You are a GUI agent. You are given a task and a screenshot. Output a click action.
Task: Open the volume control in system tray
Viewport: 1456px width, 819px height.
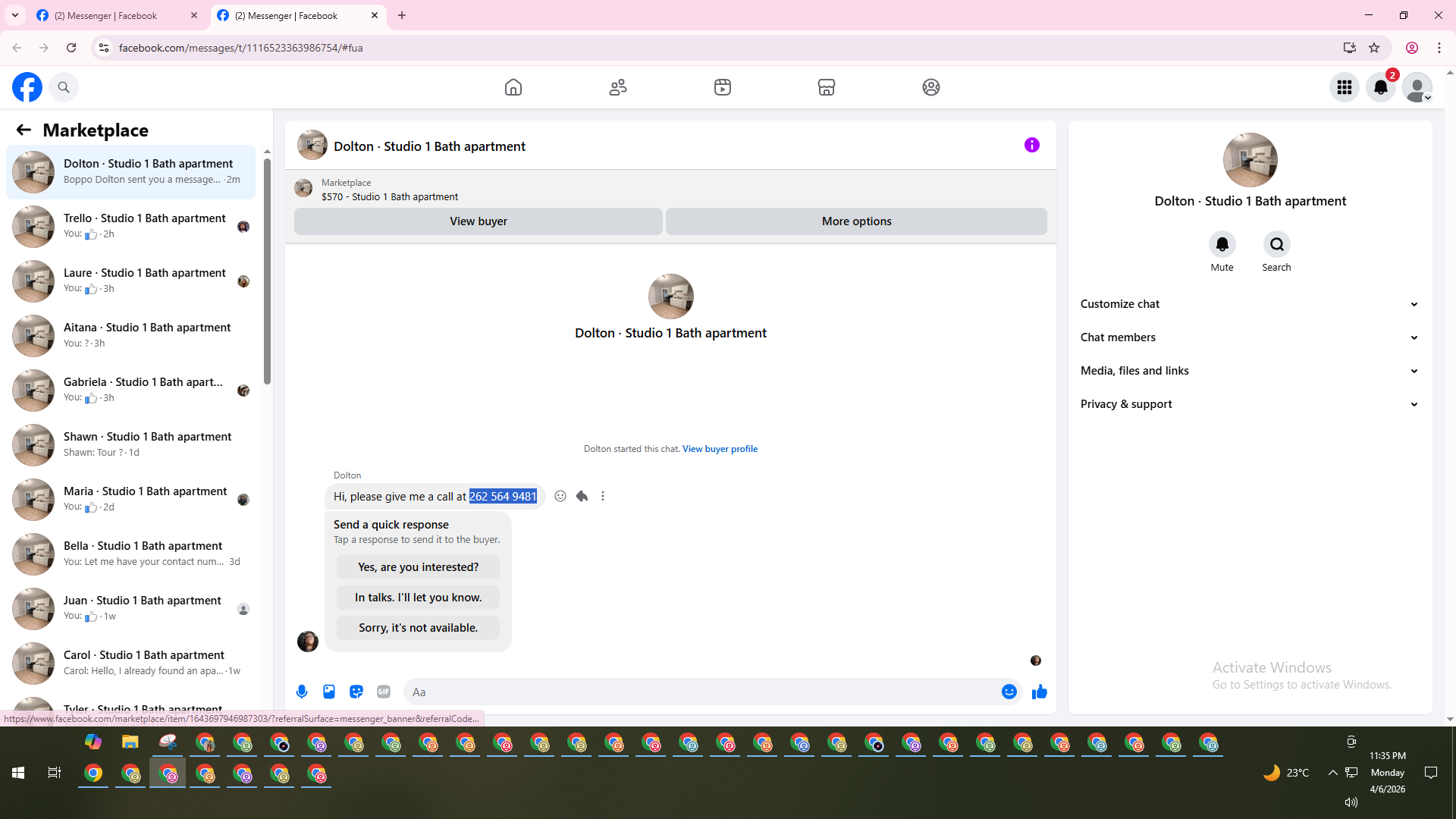(x=1351, y=802)
